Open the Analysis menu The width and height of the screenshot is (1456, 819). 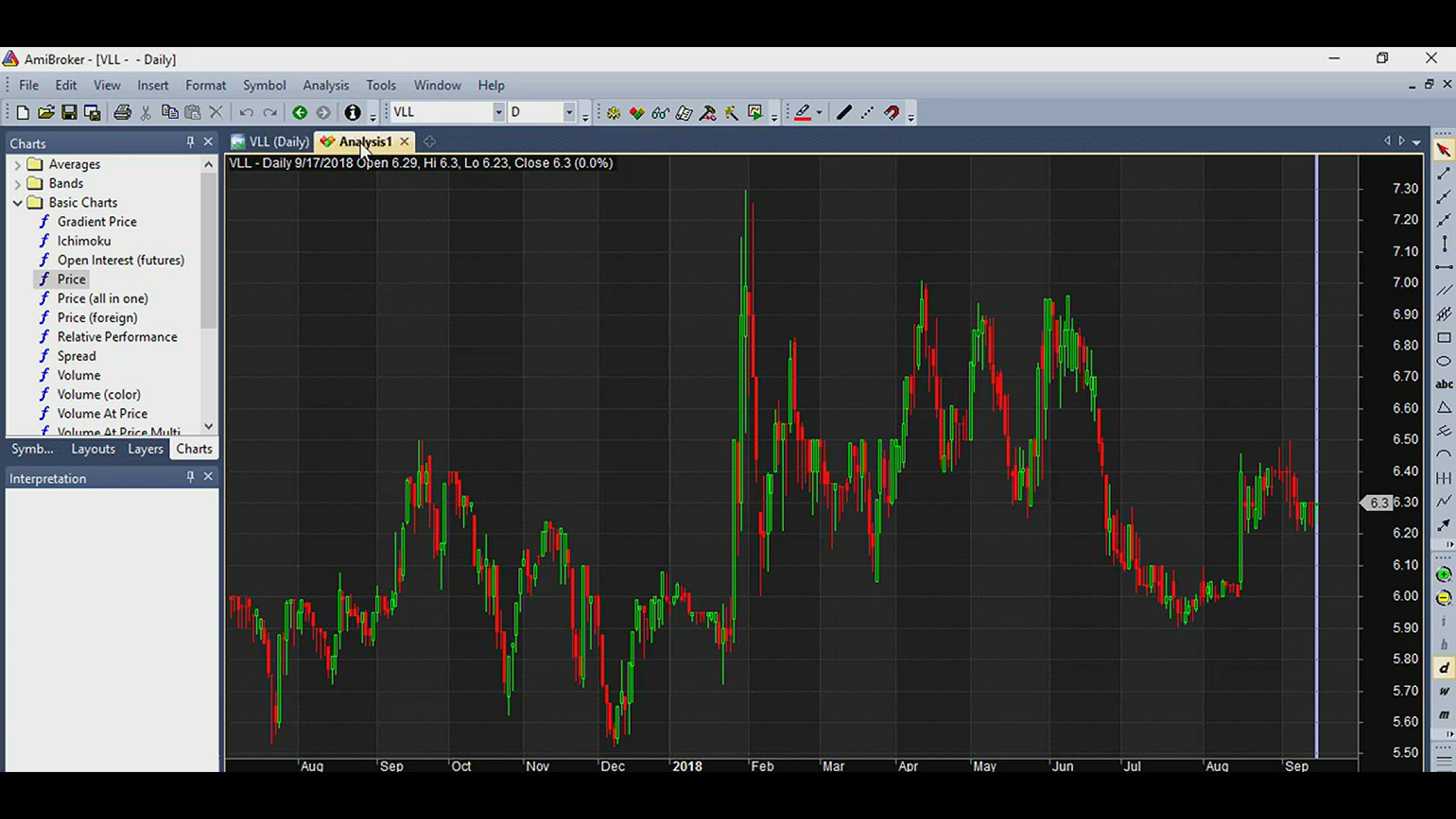click(x=326, y=85)
